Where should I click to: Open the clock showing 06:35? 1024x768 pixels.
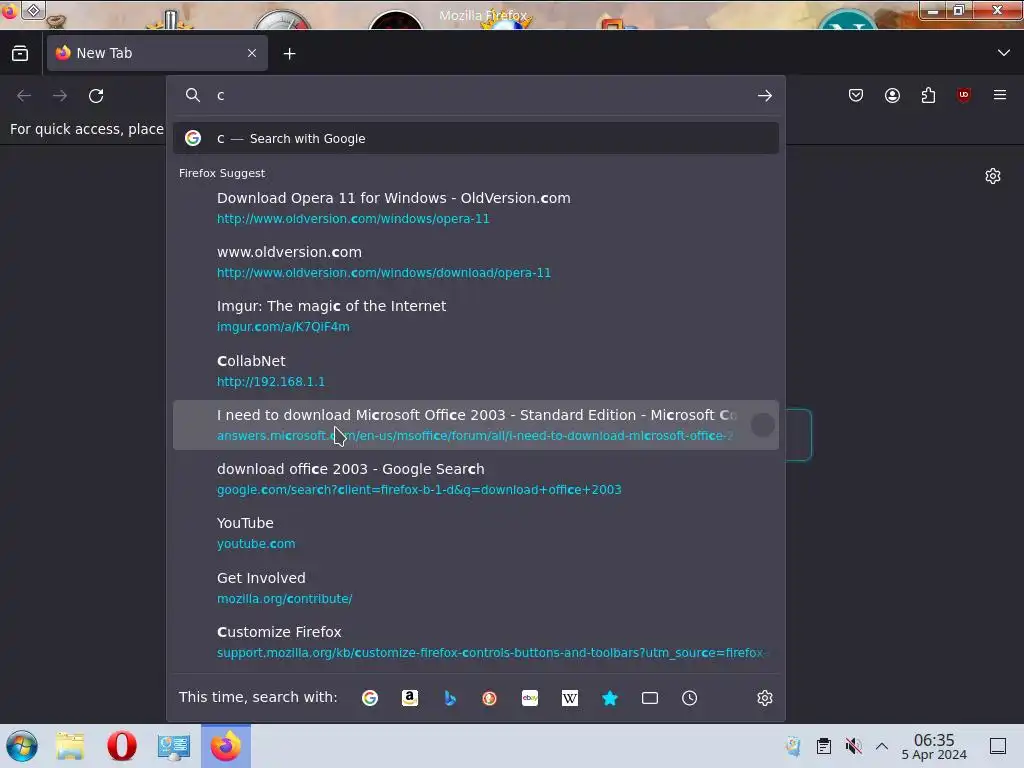[934, 746]
